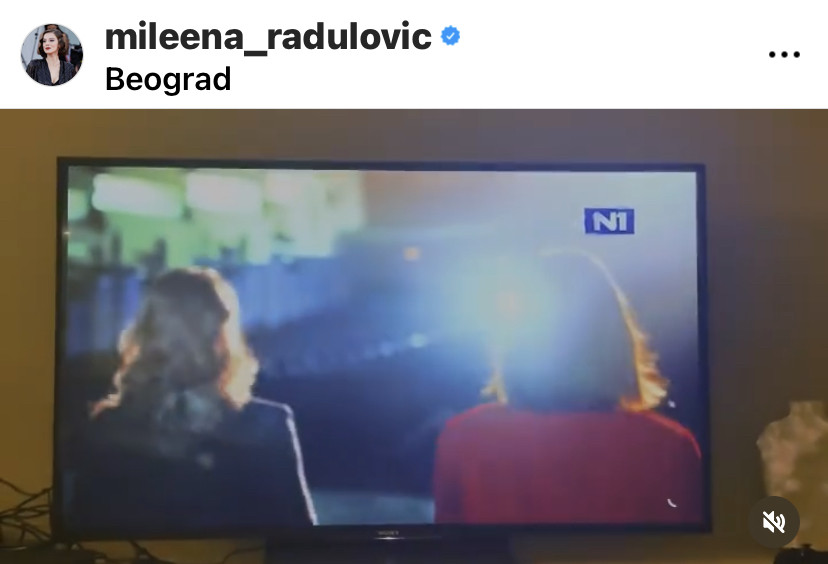828x564 pixels.
Task: Open the mileena_radulovic username link
Action: (x=268, y=37)
